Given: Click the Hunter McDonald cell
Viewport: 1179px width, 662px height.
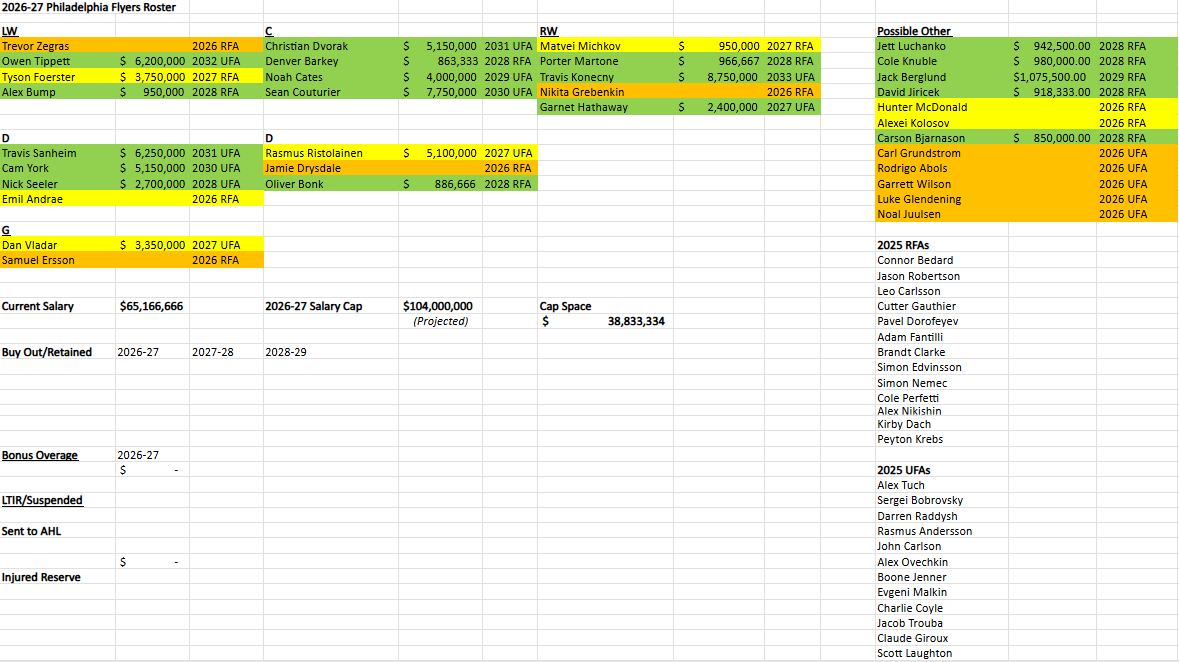Looking at the screenshot, I should (942, 107).
